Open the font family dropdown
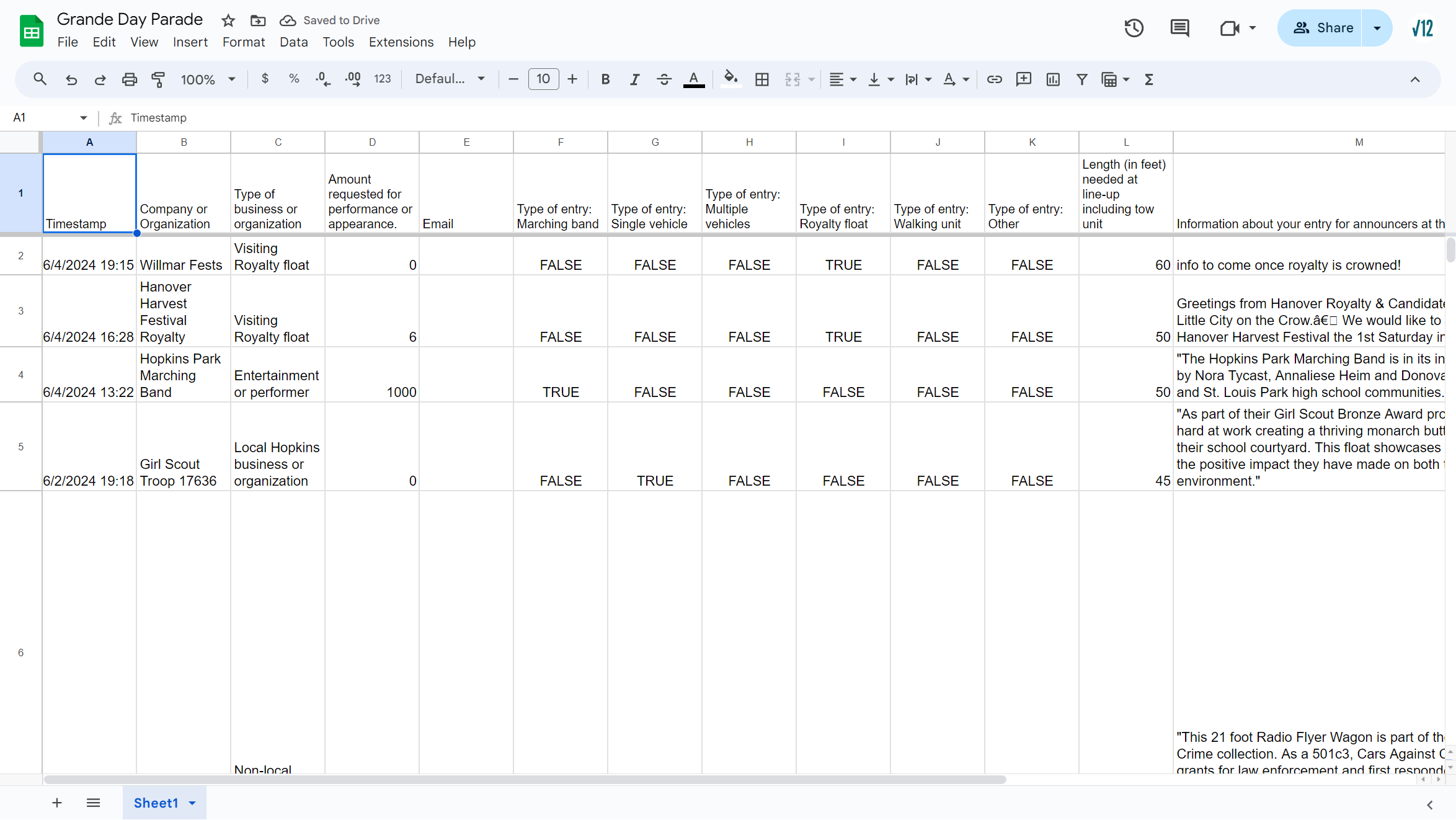The image size is (1456, 820). click(450, 79)
